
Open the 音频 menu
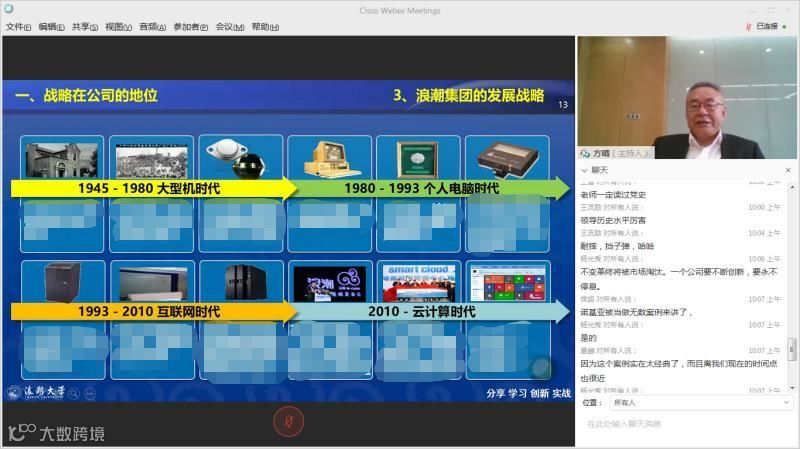coord(152,27)
